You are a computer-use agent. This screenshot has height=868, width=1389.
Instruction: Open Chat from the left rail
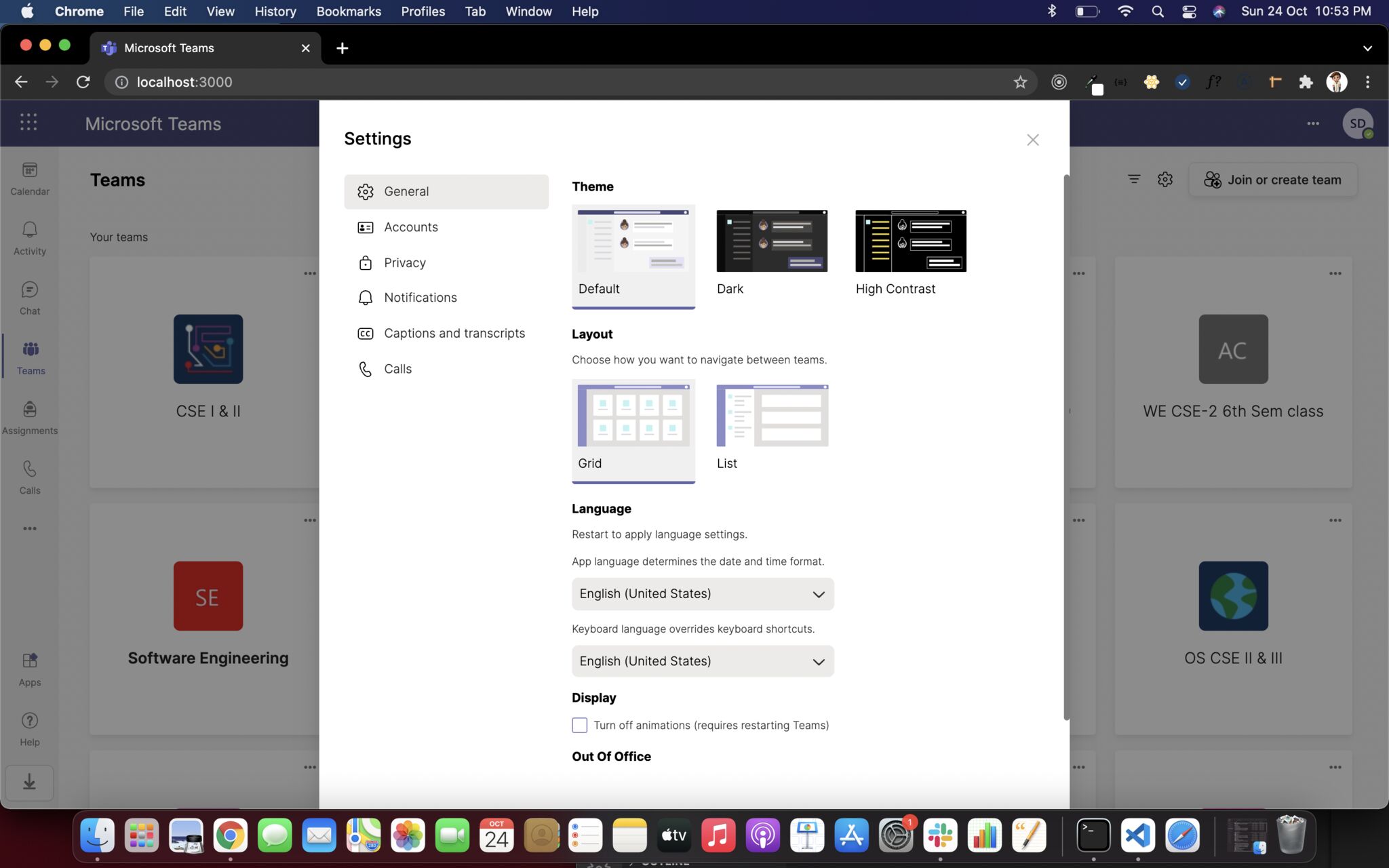click(30, 298)
